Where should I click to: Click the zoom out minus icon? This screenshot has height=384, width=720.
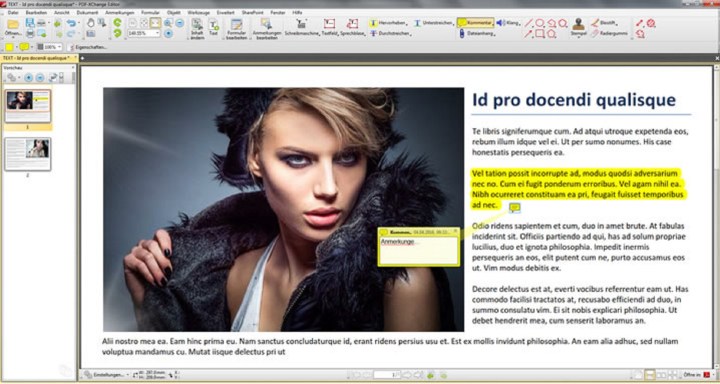click(x=180, y=23)
